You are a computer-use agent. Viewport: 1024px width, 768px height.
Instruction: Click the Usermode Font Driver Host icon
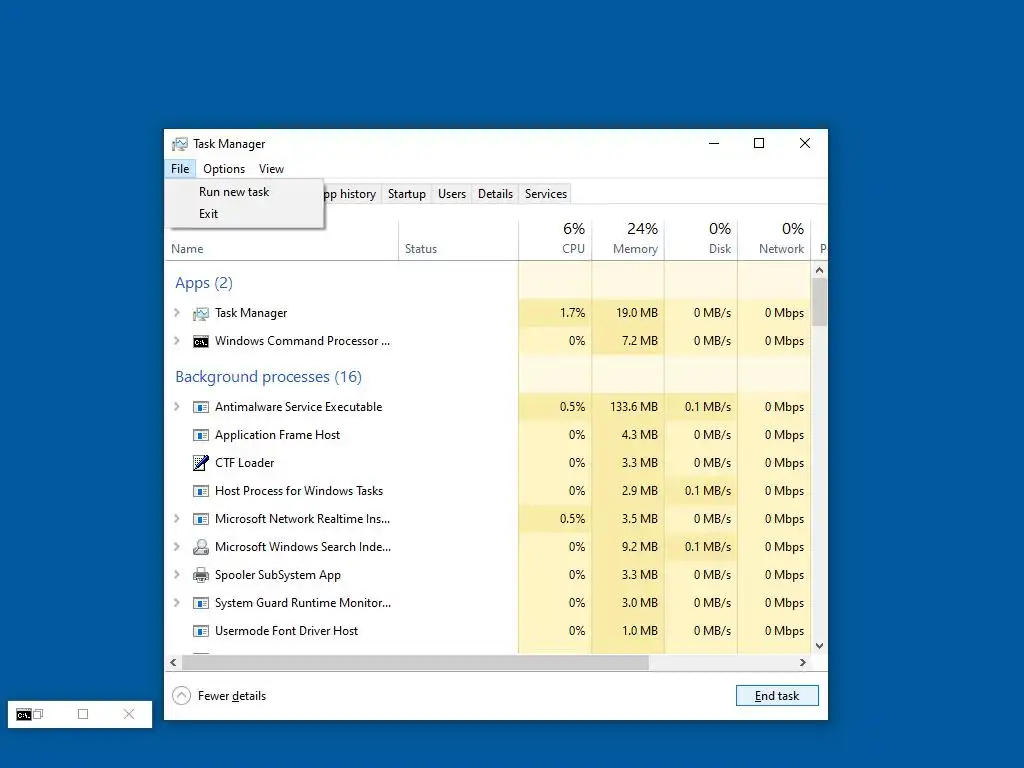coord(200,632)
